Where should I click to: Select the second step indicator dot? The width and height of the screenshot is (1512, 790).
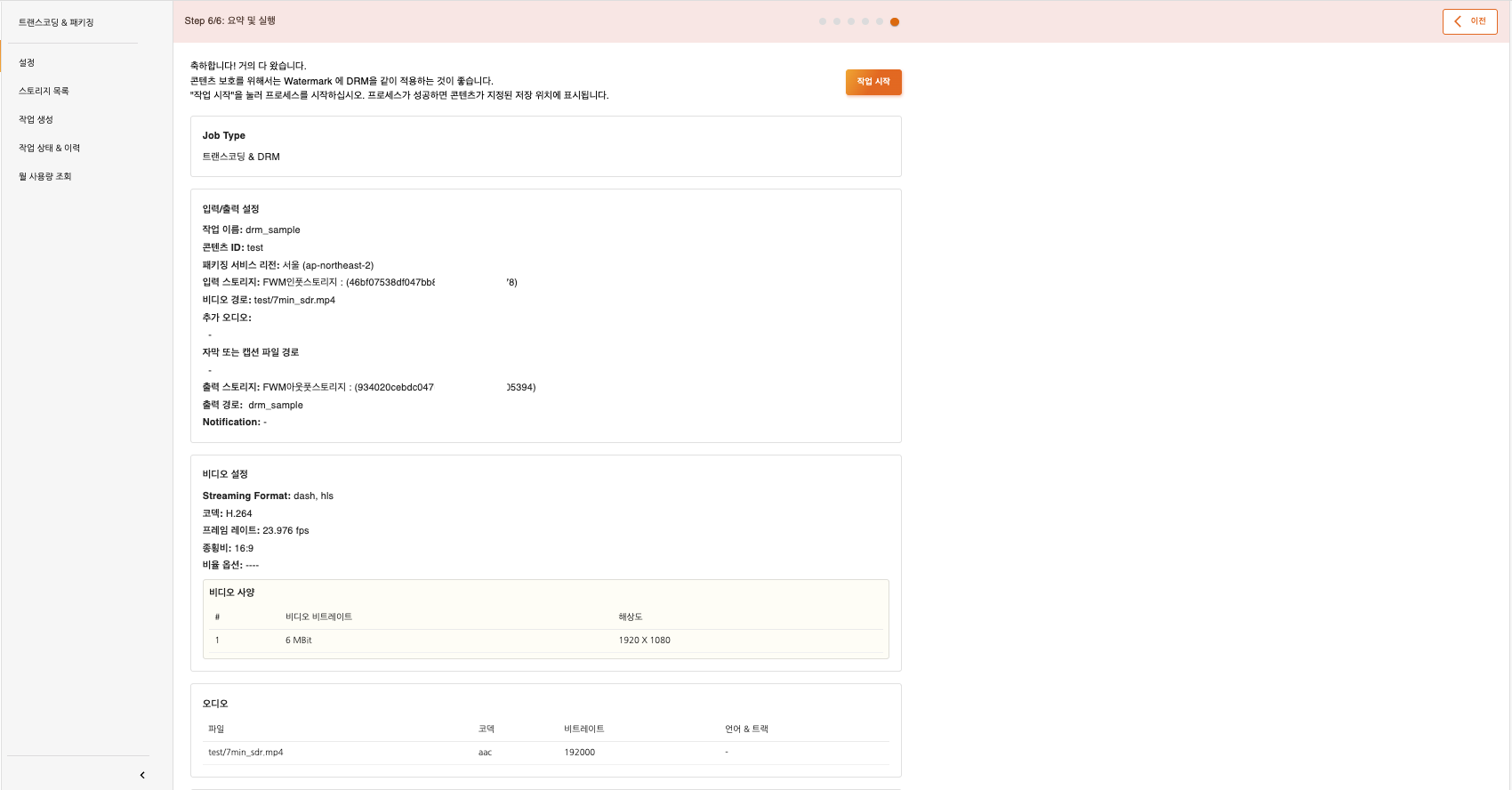[837, 21]
